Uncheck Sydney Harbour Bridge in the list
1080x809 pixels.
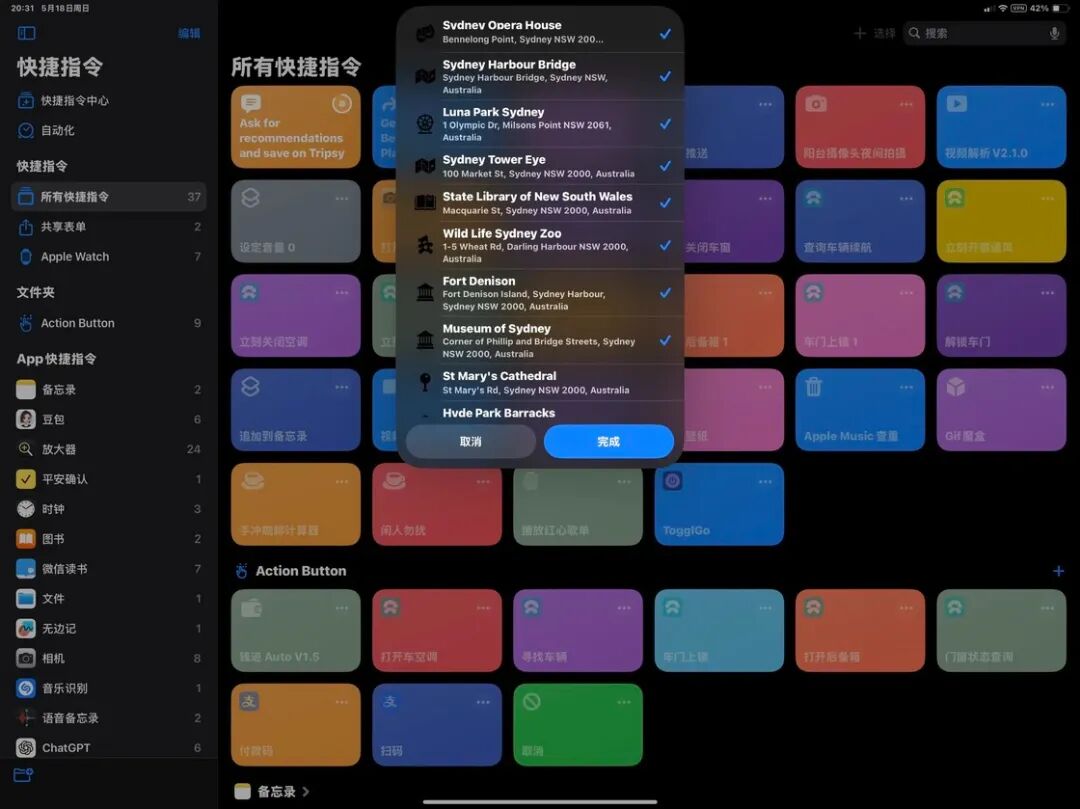(665, 76)
